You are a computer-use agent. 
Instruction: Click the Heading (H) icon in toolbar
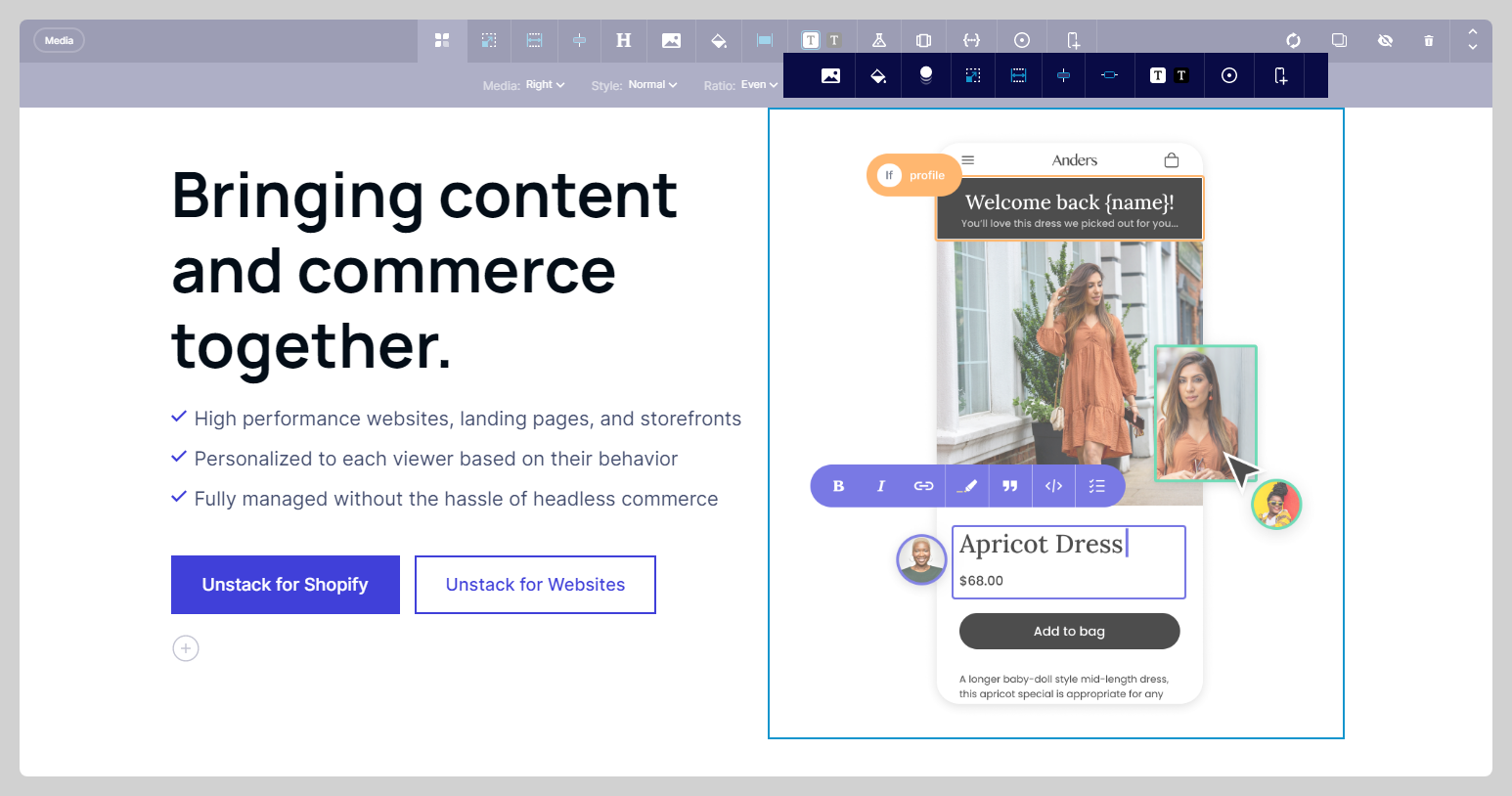click(624, 40)
